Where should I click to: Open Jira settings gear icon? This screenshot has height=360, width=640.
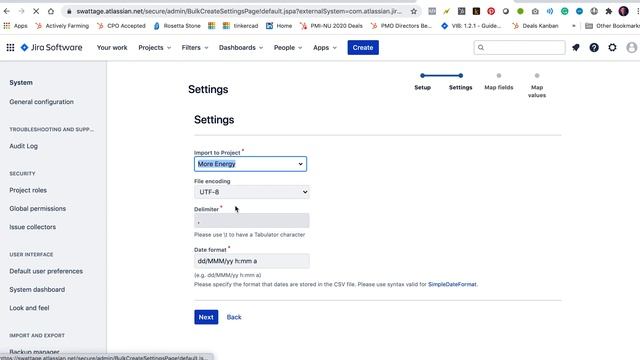(612, 48)
